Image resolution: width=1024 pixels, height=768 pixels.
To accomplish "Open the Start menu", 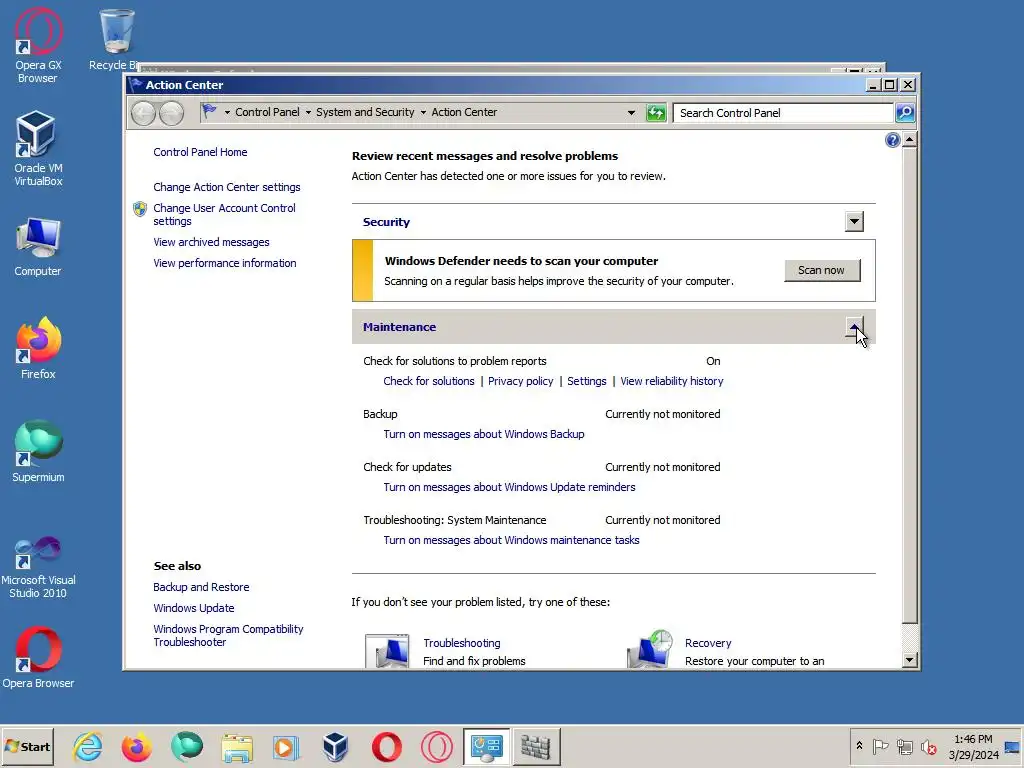I will tap(27, 746).
